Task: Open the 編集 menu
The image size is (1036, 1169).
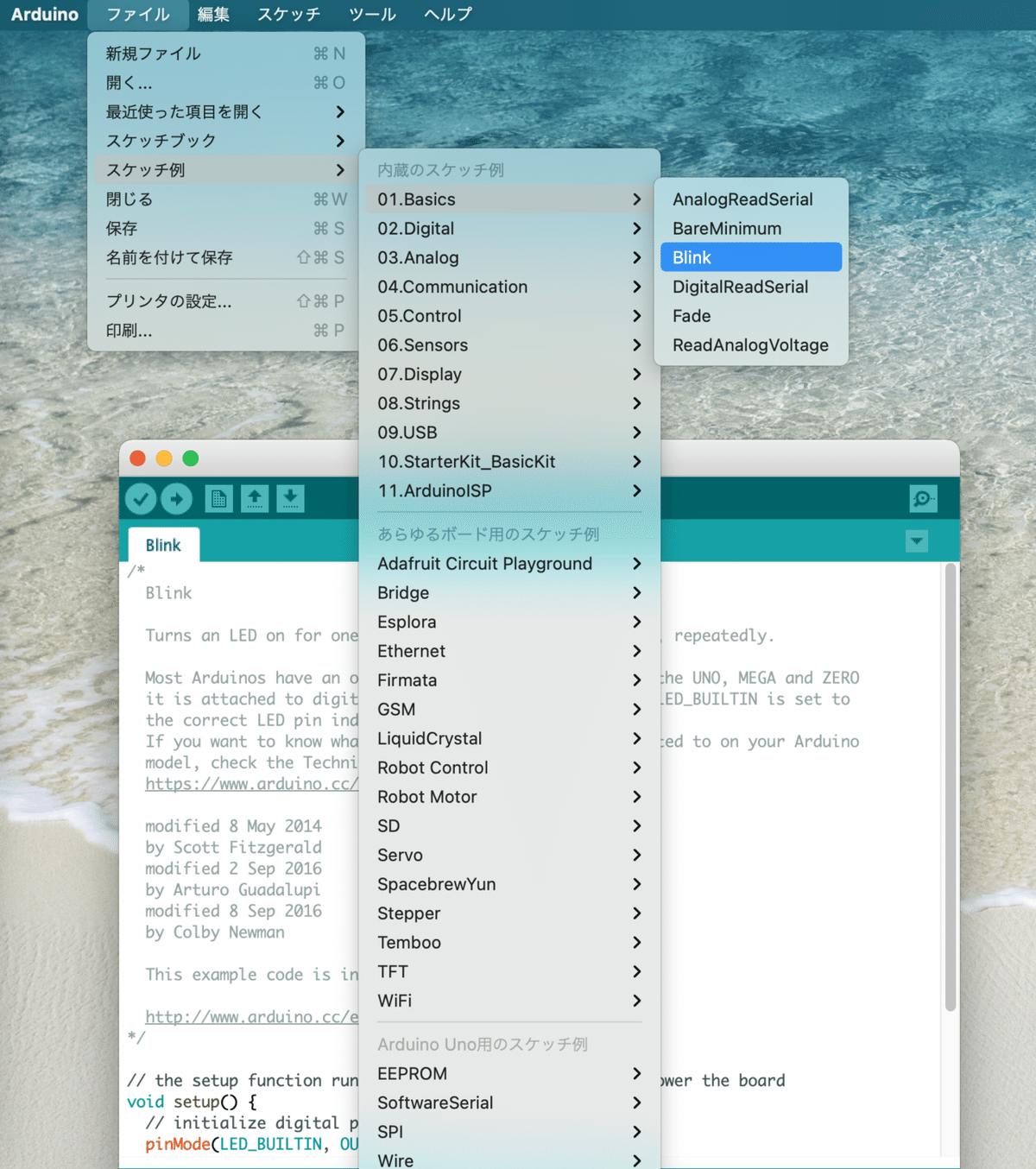Action: 213,14
